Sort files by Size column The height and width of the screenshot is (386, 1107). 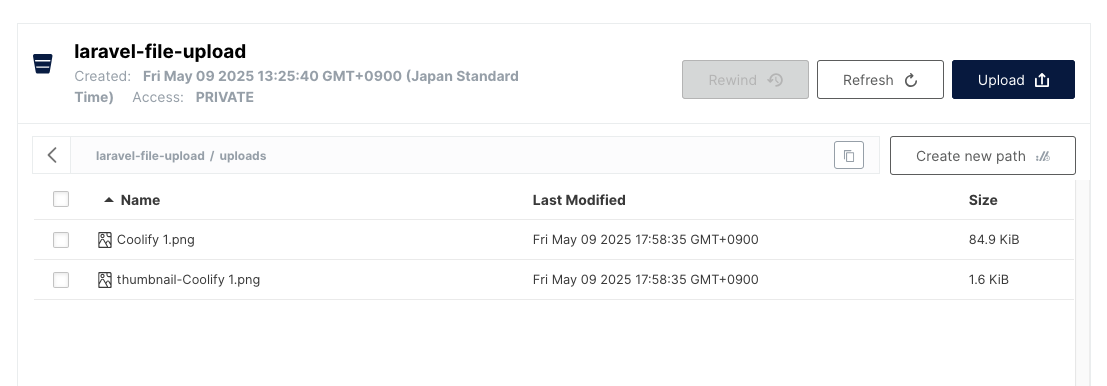pyautogui.click(x=983, y=200)
